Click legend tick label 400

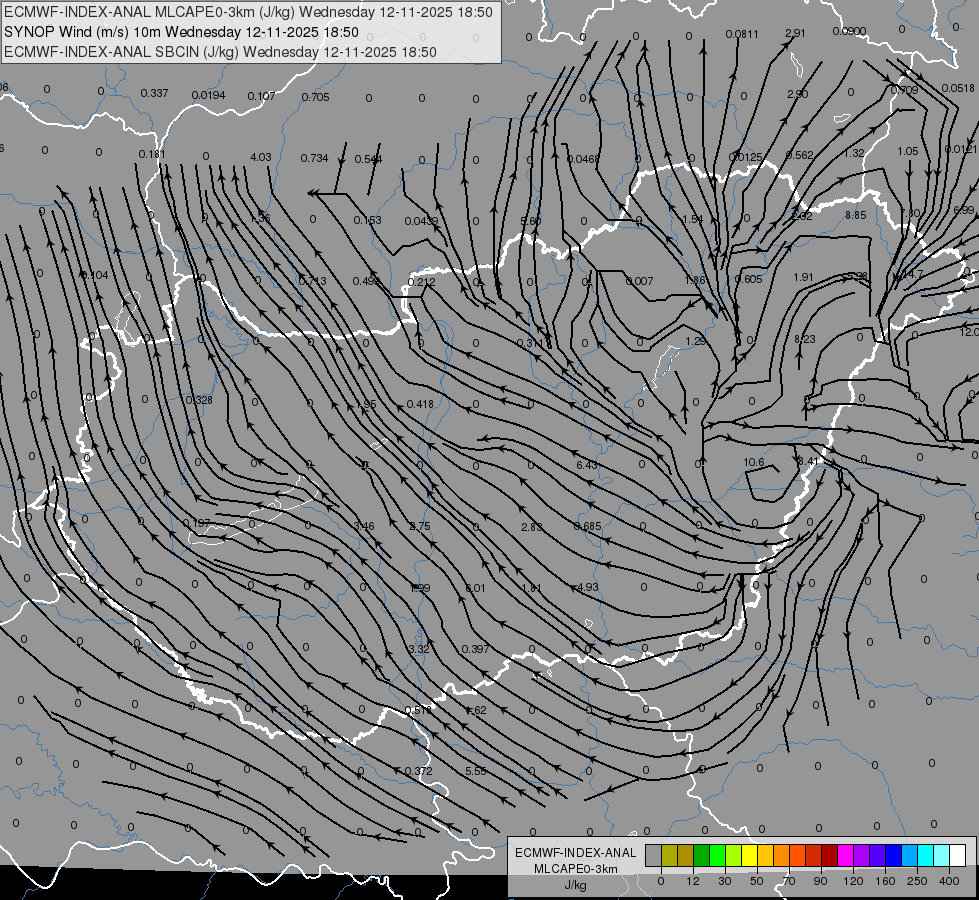(949, 881)
